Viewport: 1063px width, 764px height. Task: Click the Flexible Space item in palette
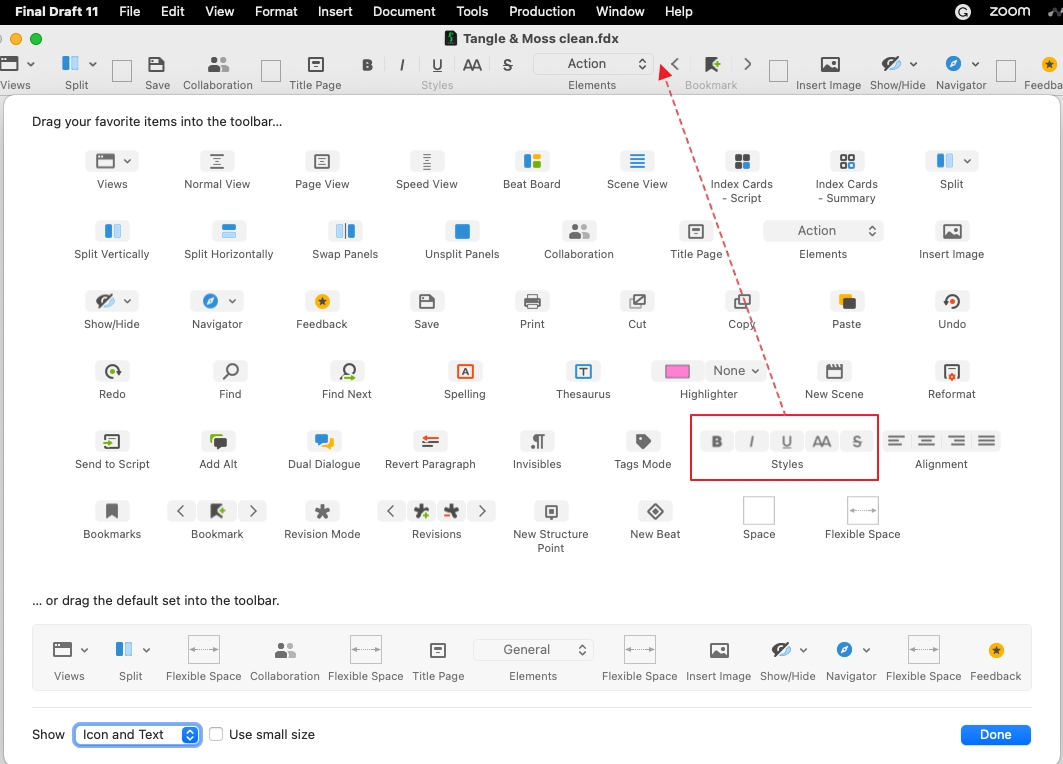[x=862, y=511]
